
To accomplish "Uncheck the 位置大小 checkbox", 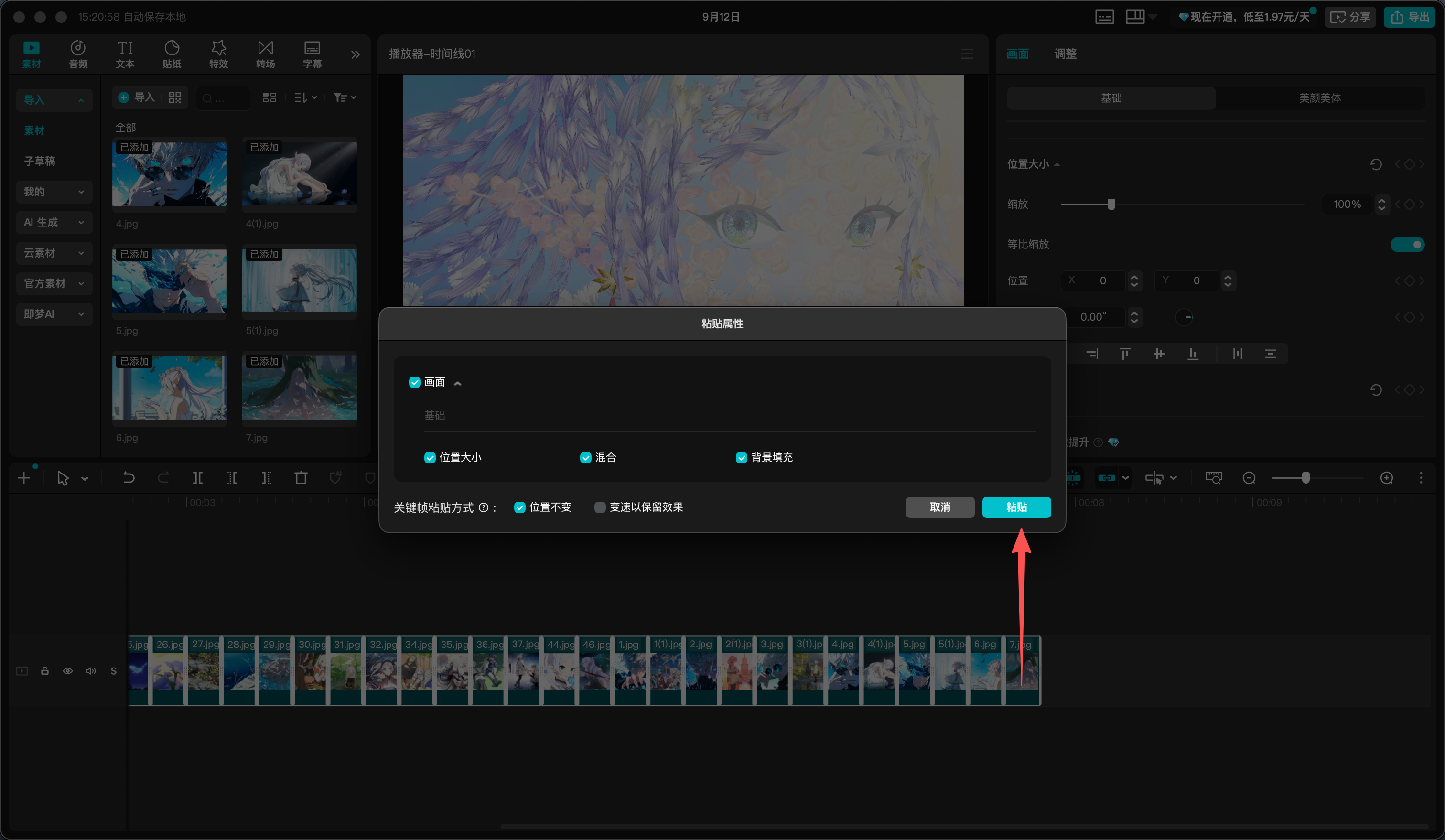I will click(x=430, y=458).
